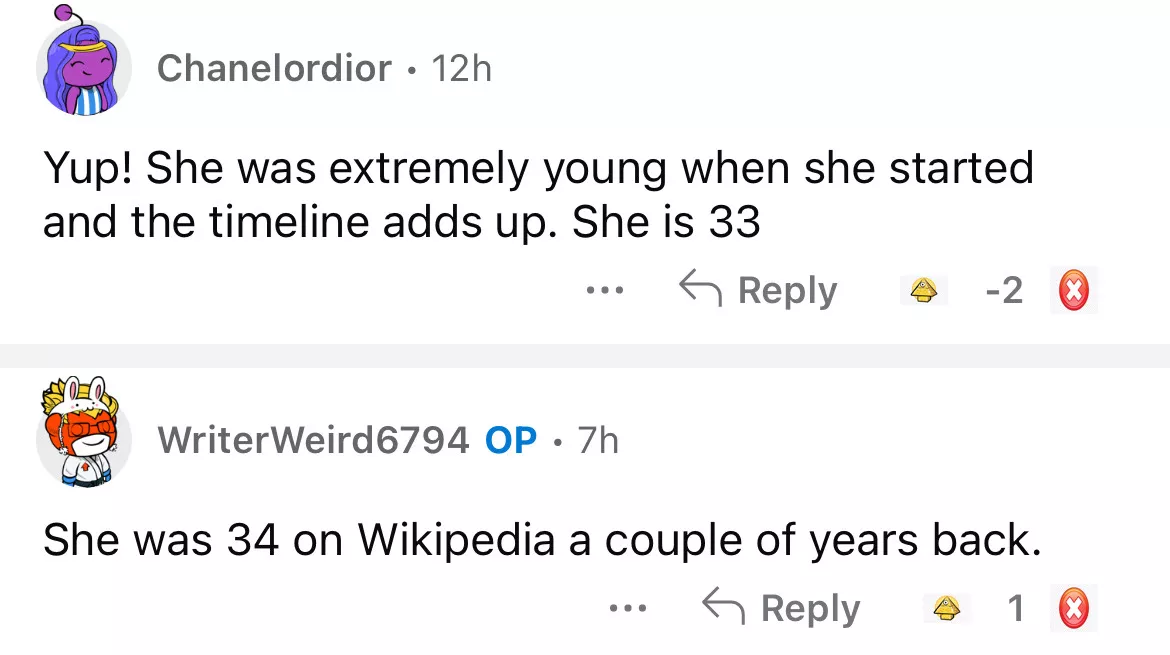The height and width of the screenshot is (655, 1170).
Task: Click the 12h timestamp on Chanelordior's comment
Action: (x=461, y=68)
